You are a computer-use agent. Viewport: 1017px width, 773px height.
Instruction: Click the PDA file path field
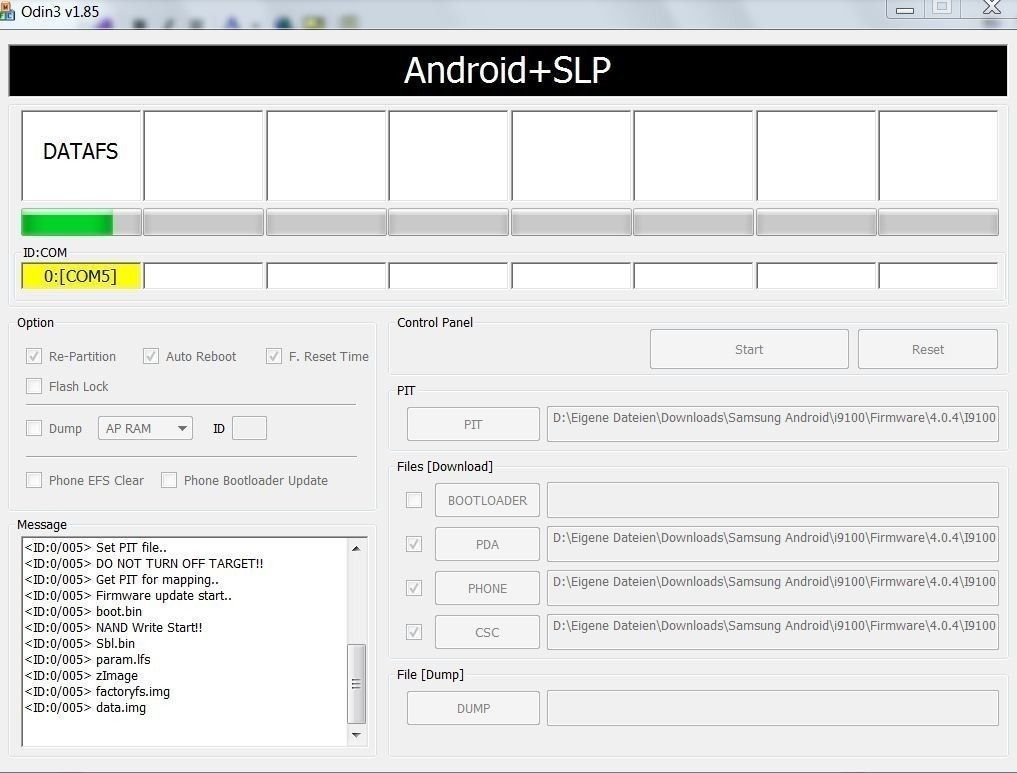(772, 544)
